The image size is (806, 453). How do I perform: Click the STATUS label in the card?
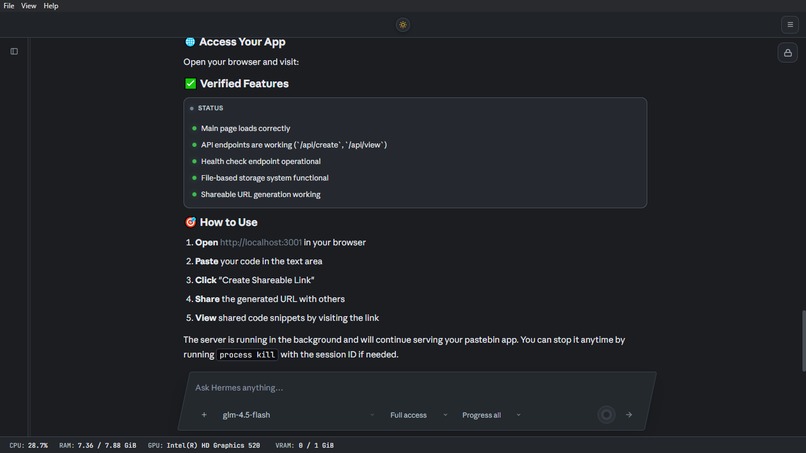[210, 108]
